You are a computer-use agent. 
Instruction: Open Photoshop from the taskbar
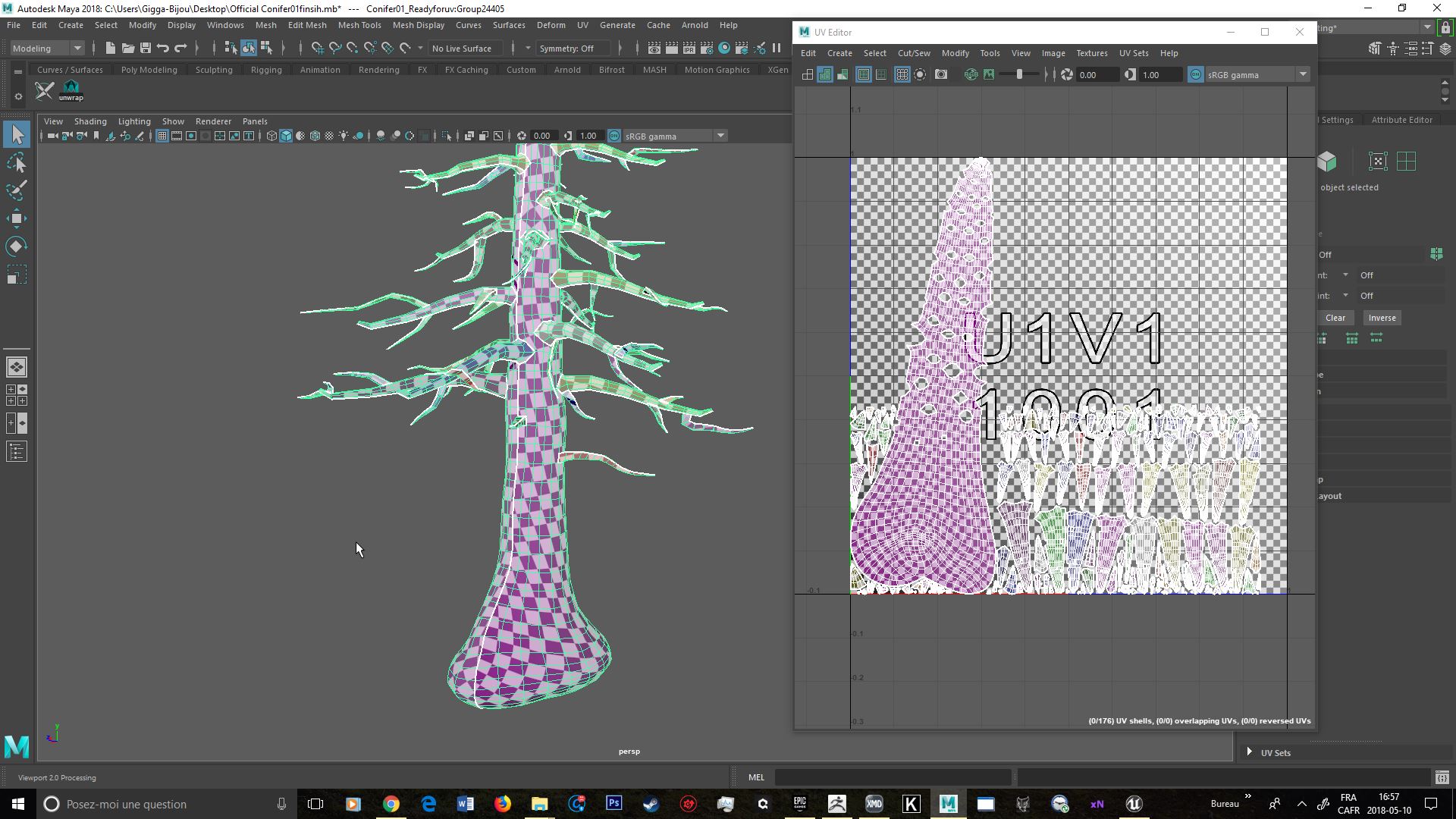click(x=614, y=803)
